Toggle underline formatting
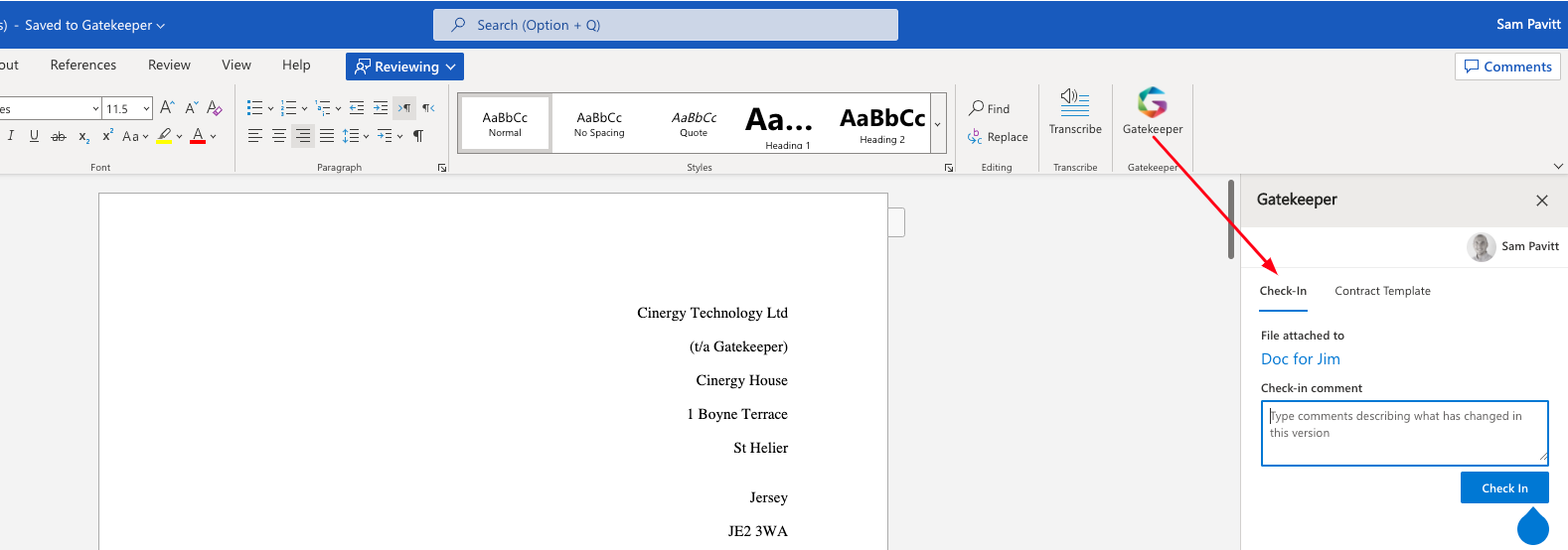This screenshot has height=550, width=1568. 34,136
